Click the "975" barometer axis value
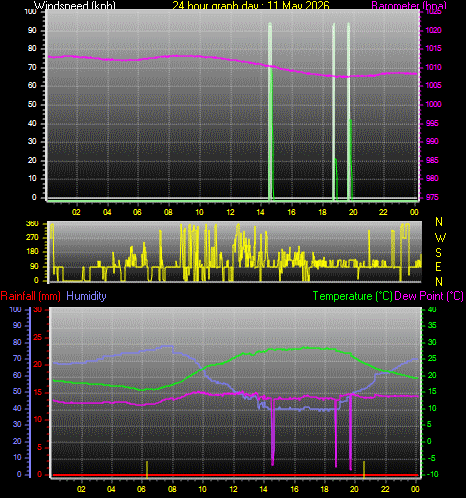Screen dimensions: 466x498 pos(432,197)
